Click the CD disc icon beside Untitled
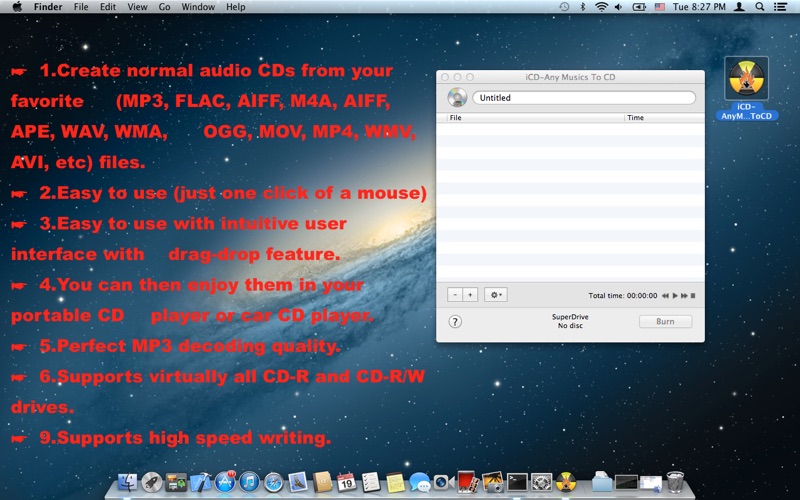Screen dimensions: 800x500 tap(457, 97)
